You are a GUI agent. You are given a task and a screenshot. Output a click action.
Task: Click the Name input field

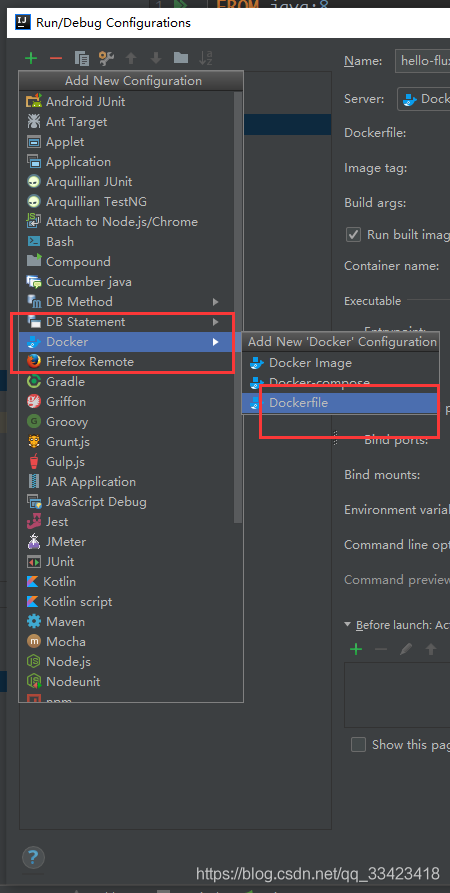tap(422, 61)
